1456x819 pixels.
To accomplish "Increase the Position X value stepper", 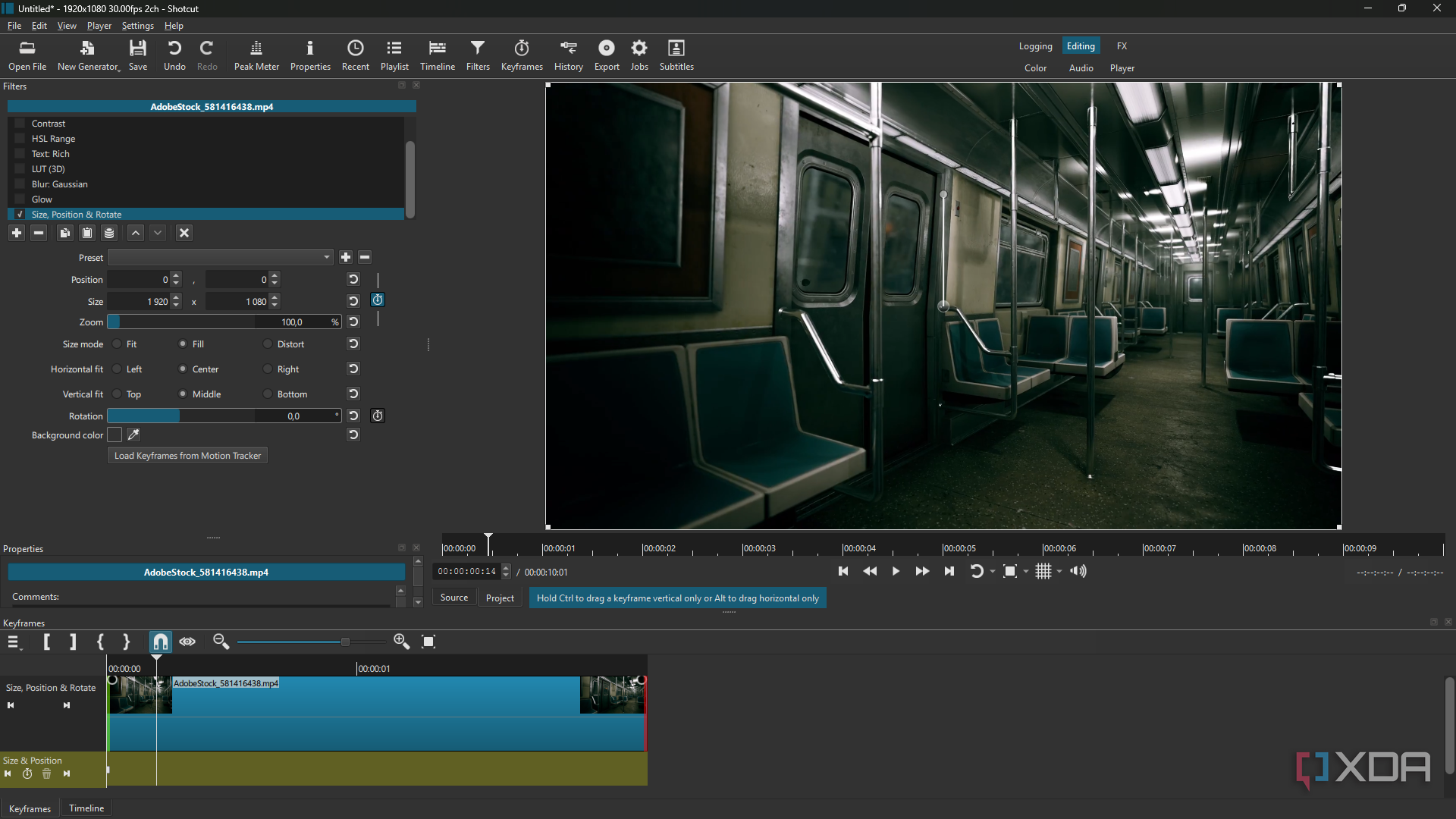I will (x=176, y=276).
